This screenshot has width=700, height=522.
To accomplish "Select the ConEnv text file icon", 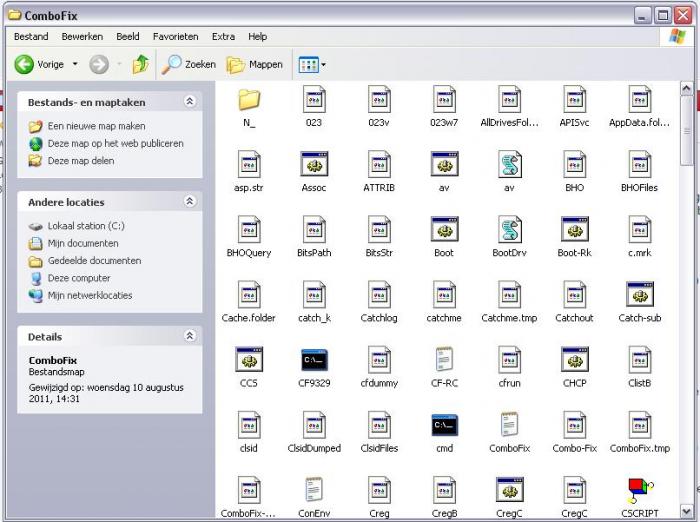I will [x=314, y=489].
